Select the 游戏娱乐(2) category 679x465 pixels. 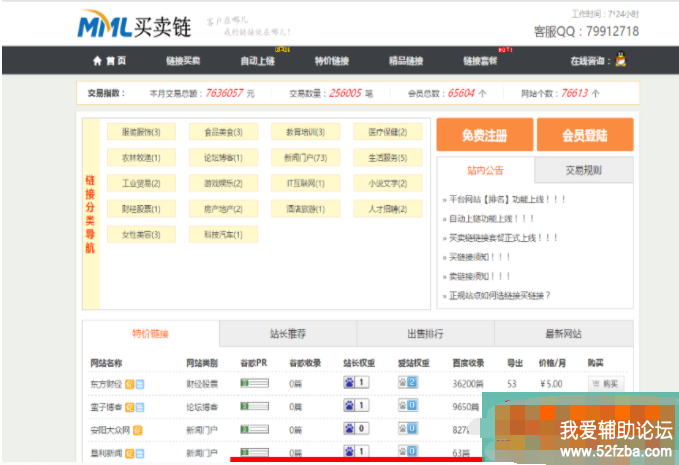(x=223, y=184)
